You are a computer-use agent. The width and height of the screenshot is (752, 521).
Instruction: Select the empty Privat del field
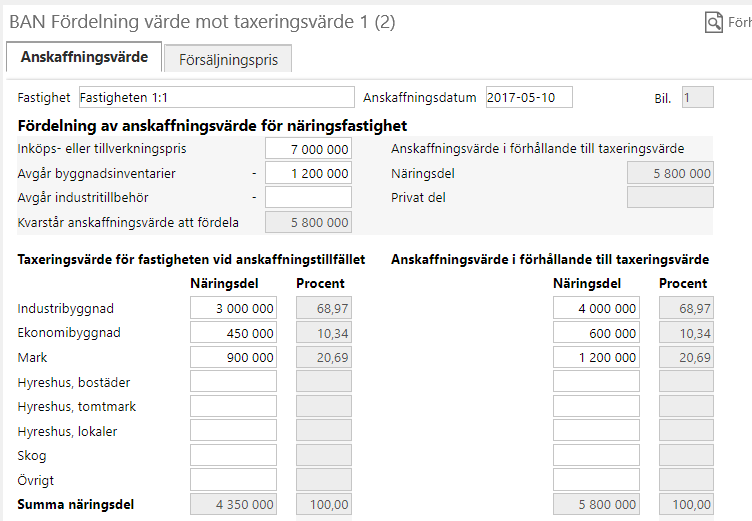670,197
